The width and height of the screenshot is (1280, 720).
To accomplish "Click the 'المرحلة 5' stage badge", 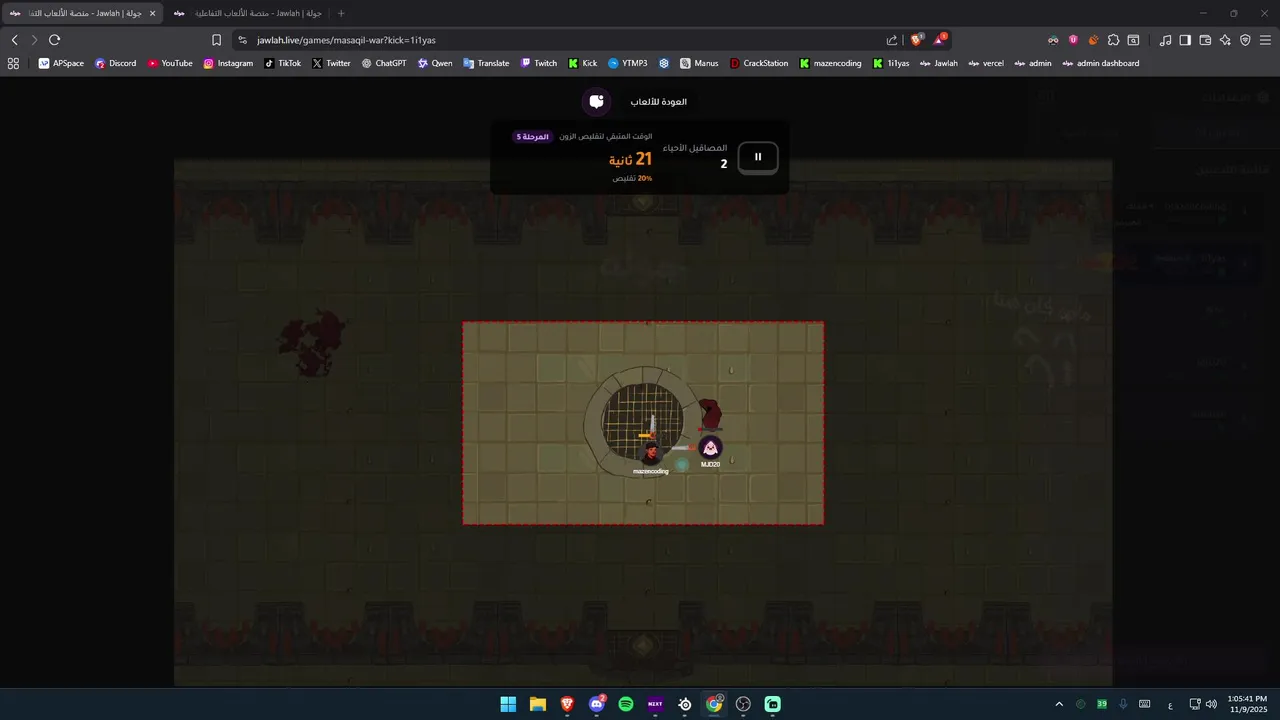I will pyautogui.click(x=533, y=136).
